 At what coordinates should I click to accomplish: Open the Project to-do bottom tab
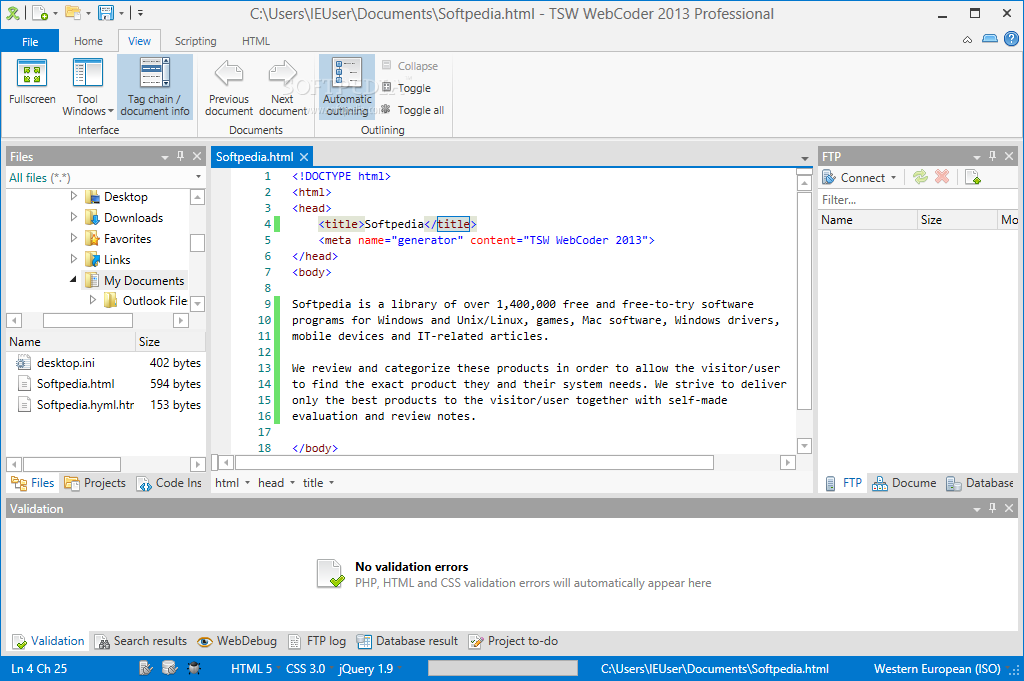(x=513, y=641)
